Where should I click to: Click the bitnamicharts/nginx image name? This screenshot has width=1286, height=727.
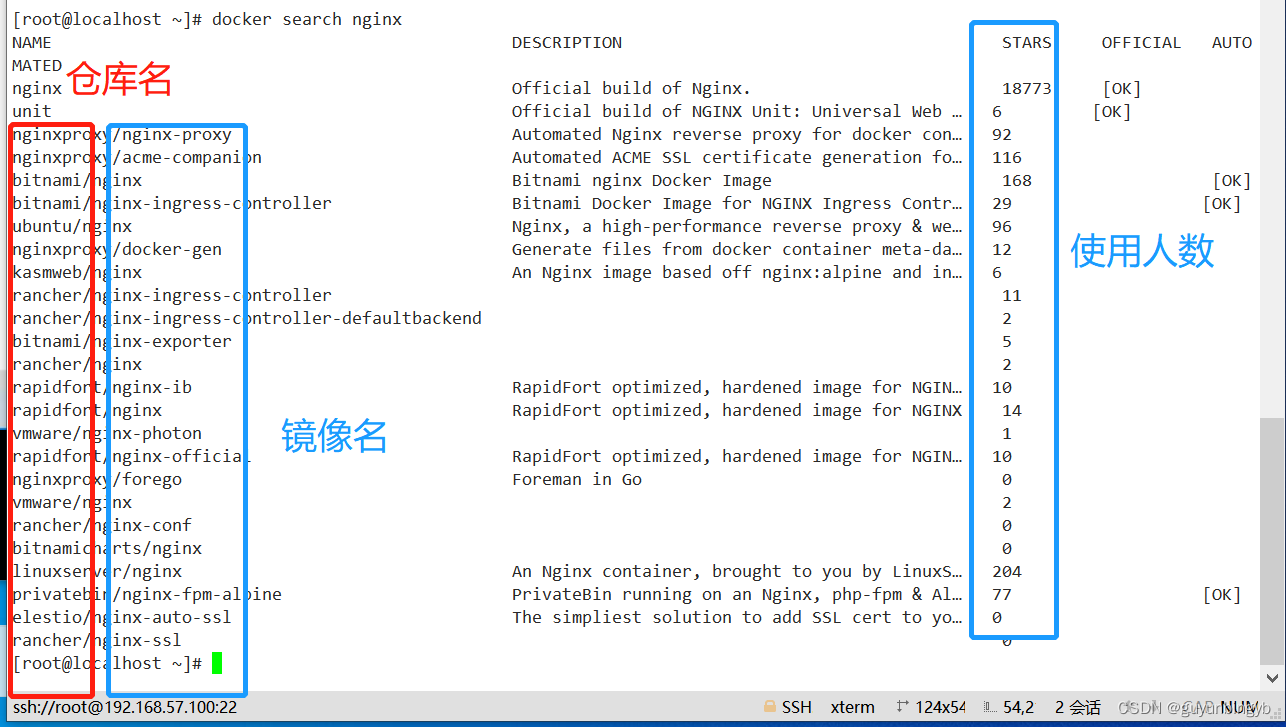107,548
